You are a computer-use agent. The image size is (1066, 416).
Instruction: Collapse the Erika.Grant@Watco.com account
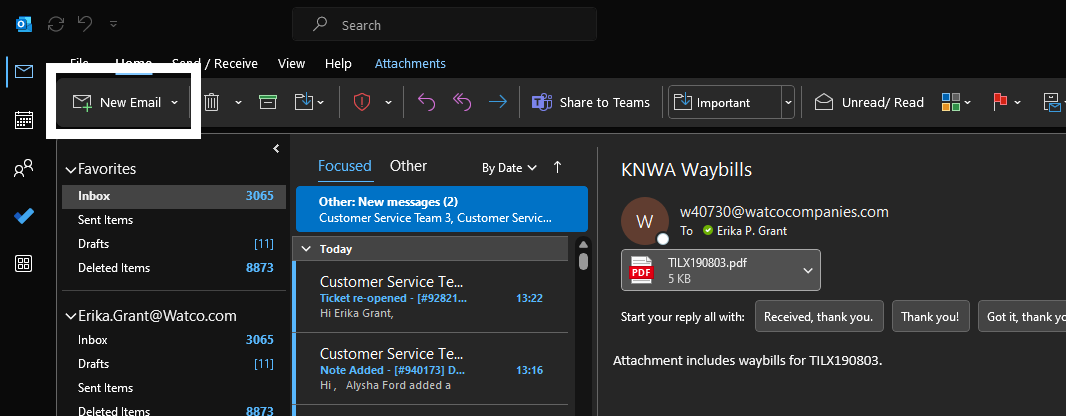[x=70, y=316]
